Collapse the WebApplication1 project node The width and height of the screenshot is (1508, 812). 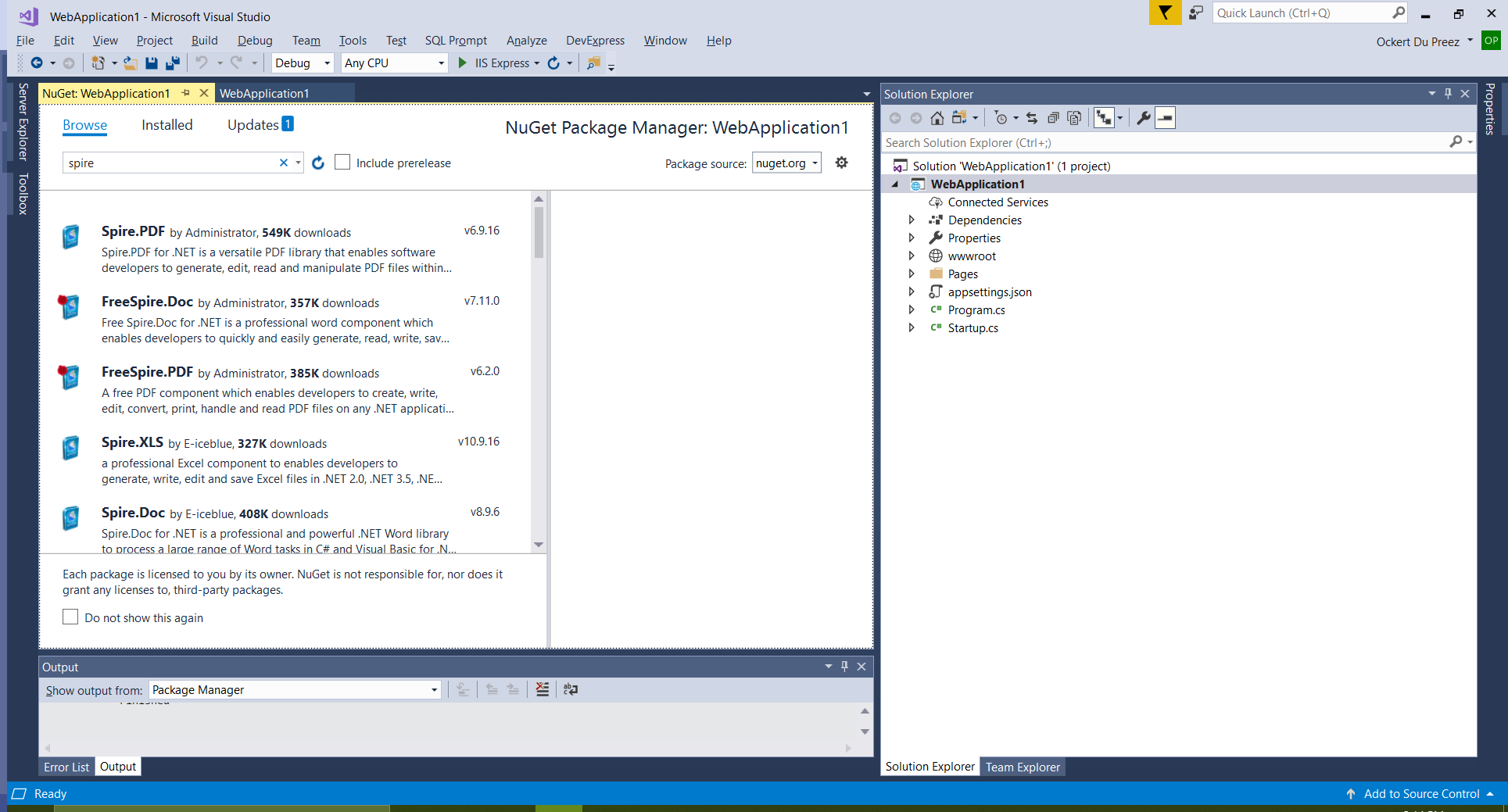coord(895,184)
